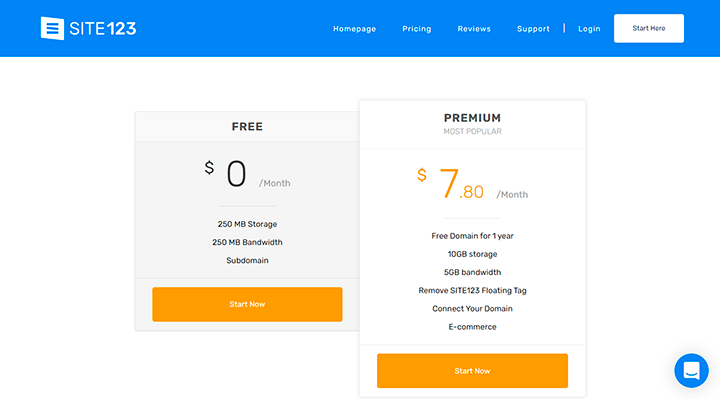The image size is (720, 399).
Task: Open the live chat bubble icon
Action: click(x=691, y=371)
